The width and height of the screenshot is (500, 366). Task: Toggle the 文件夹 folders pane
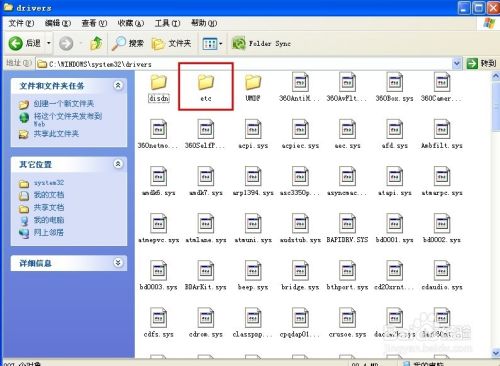point(172,43)
